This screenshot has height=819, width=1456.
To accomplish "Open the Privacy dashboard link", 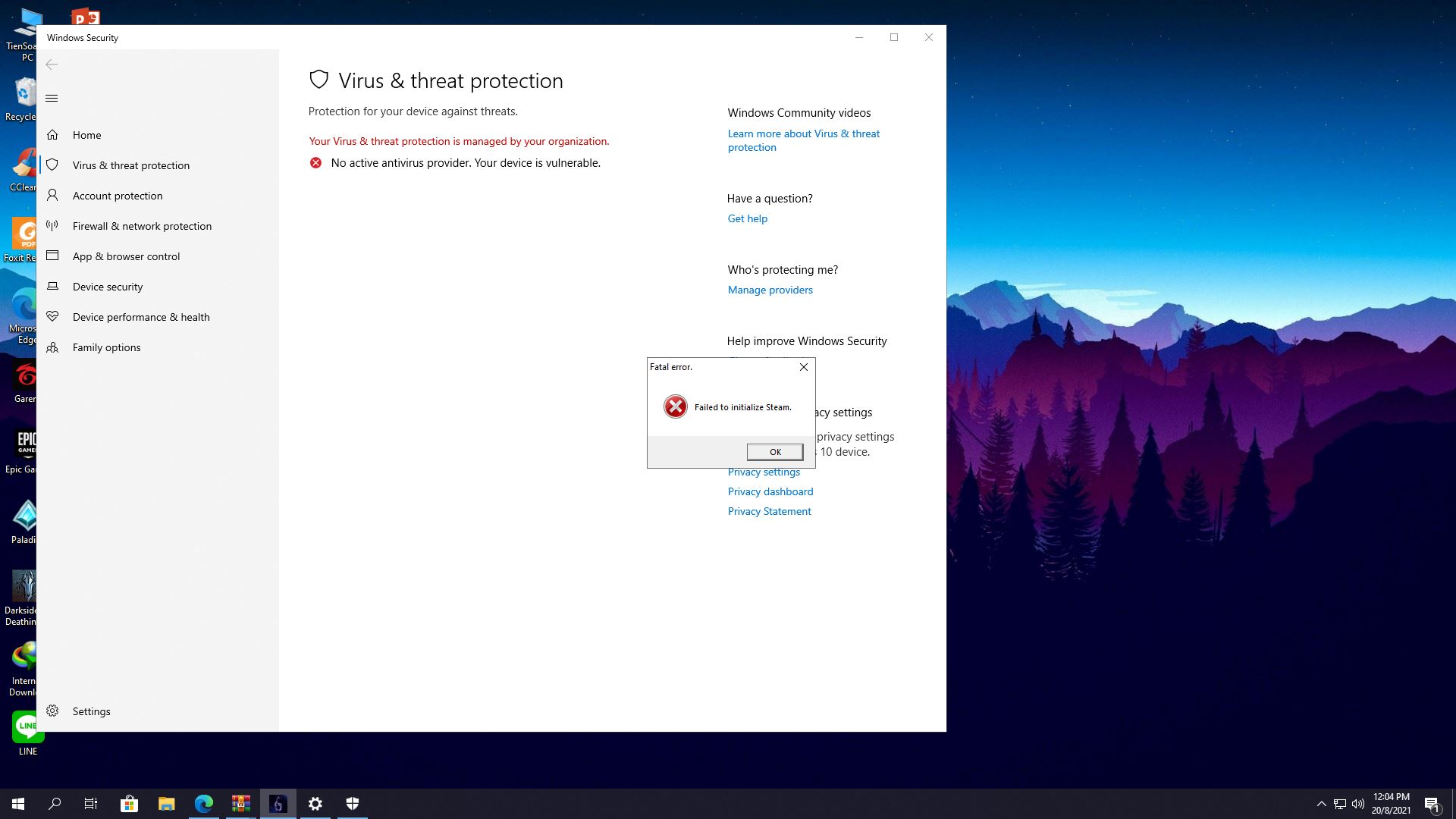I will 770,491.
